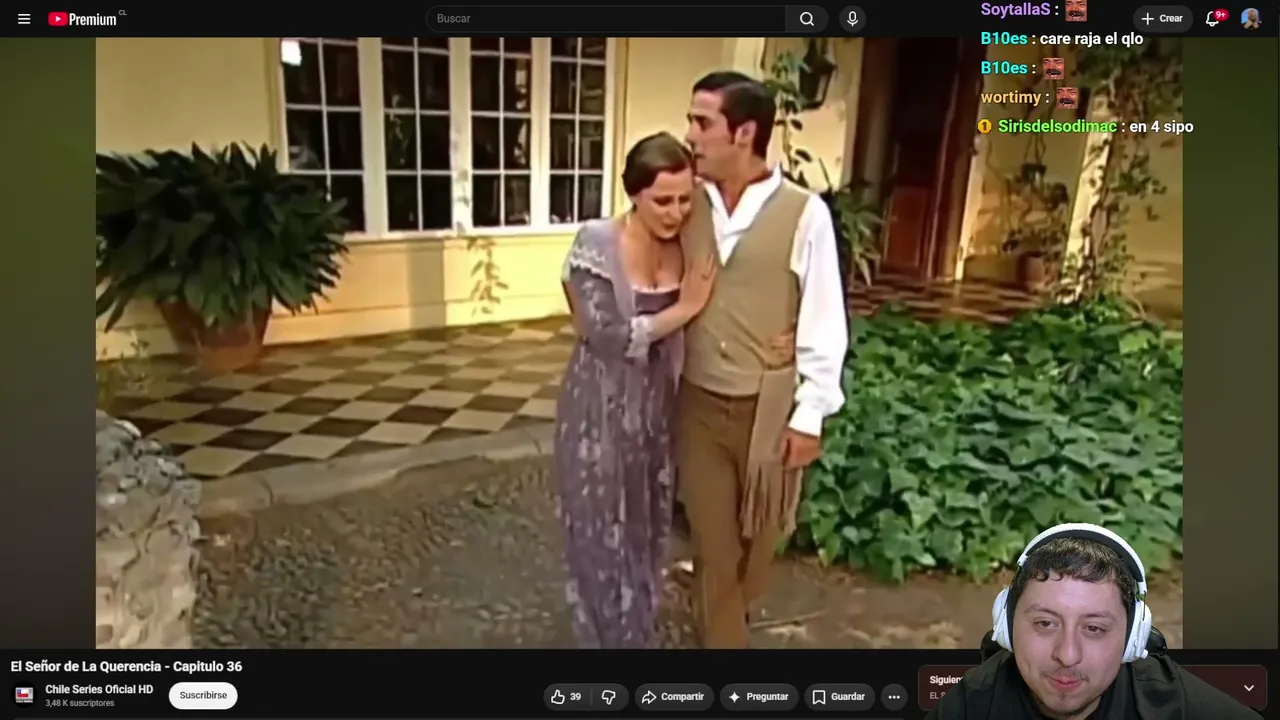Focus the Buscar search field

[x=606, y=19]
